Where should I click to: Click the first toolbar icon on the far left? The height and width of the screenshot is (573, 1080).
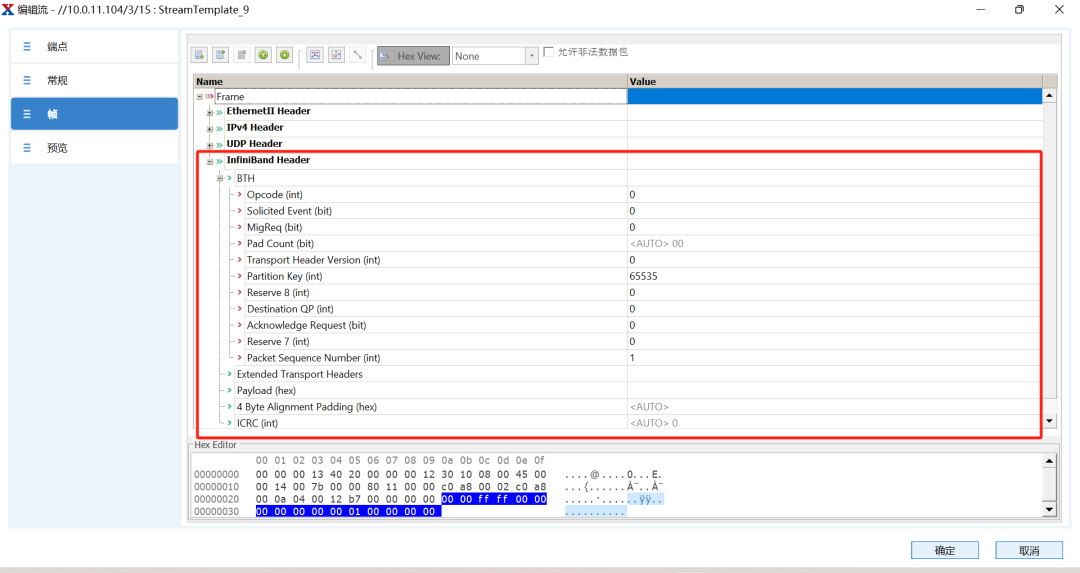point(199,56)
